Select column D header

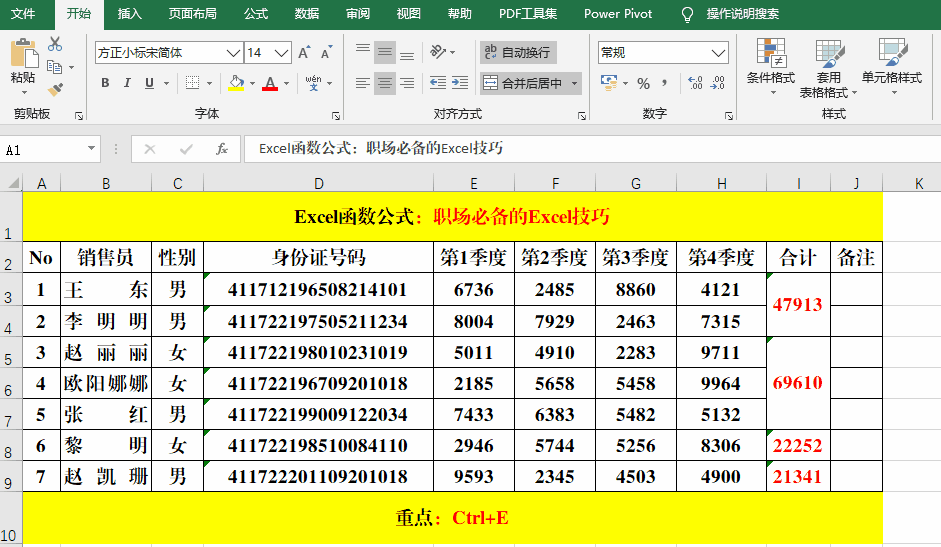point(319,183)
